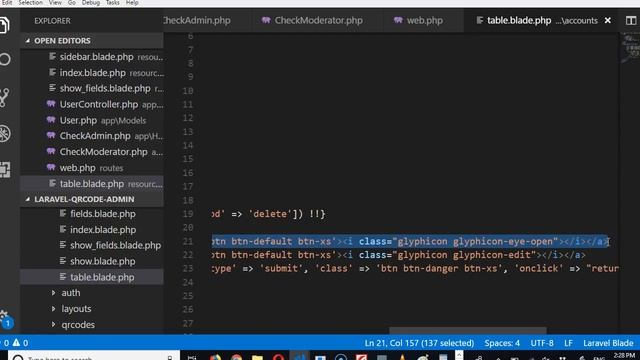The height and width of the screenshot is (360, 640).
Task: Open the Help menu
Action: click(132, 3)
